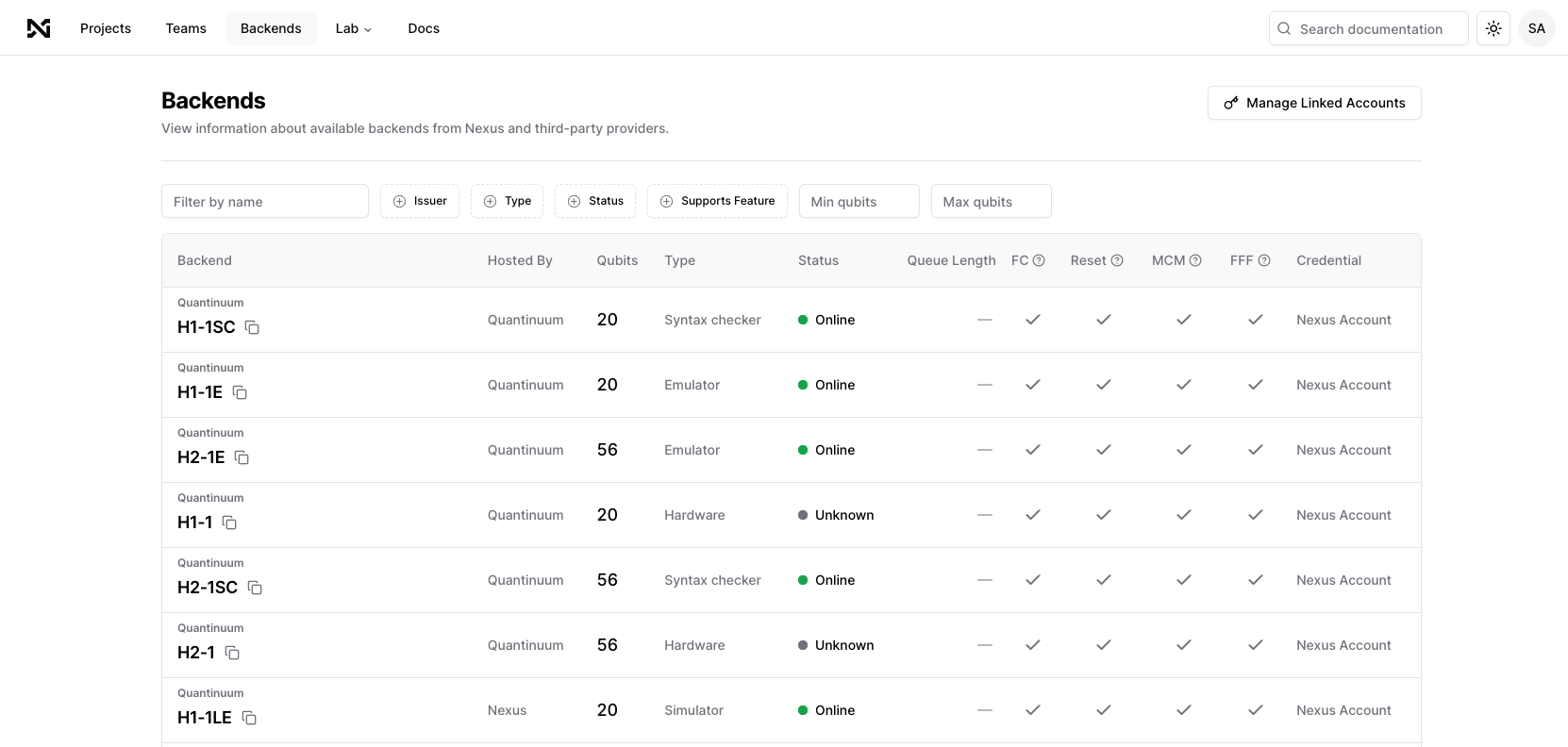
Task: Toggle the light/dark theme sun icon
Action: click(1493, 28)
